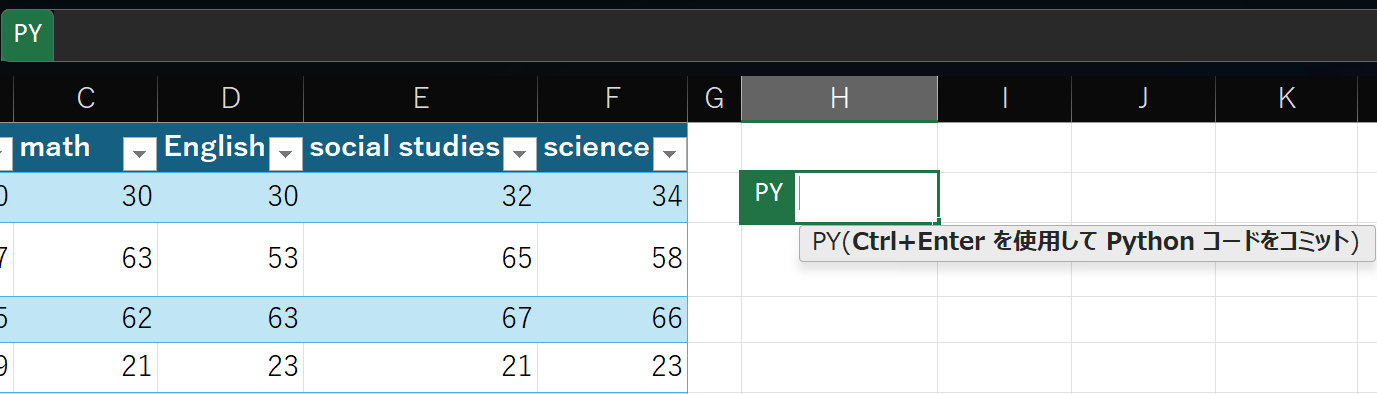Select column K header
1377x394 pixels.
click(1286, 98)
